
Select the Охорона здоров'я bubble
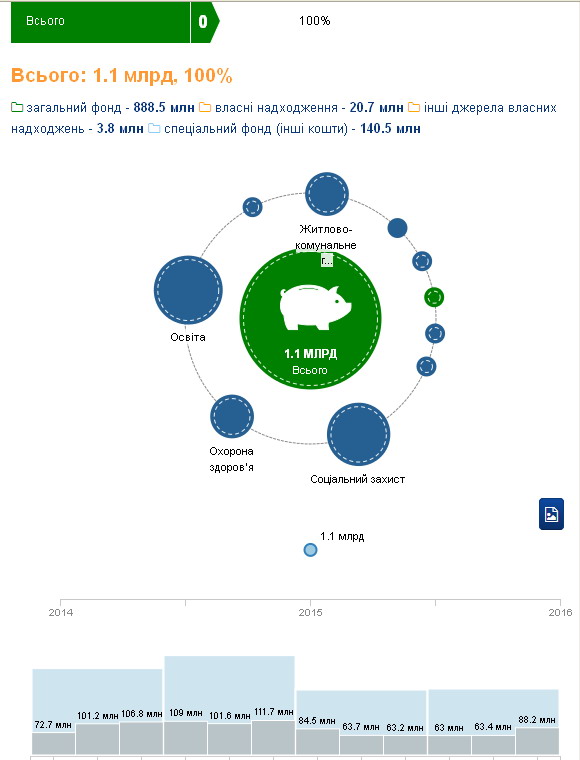(x=232, y=416)
